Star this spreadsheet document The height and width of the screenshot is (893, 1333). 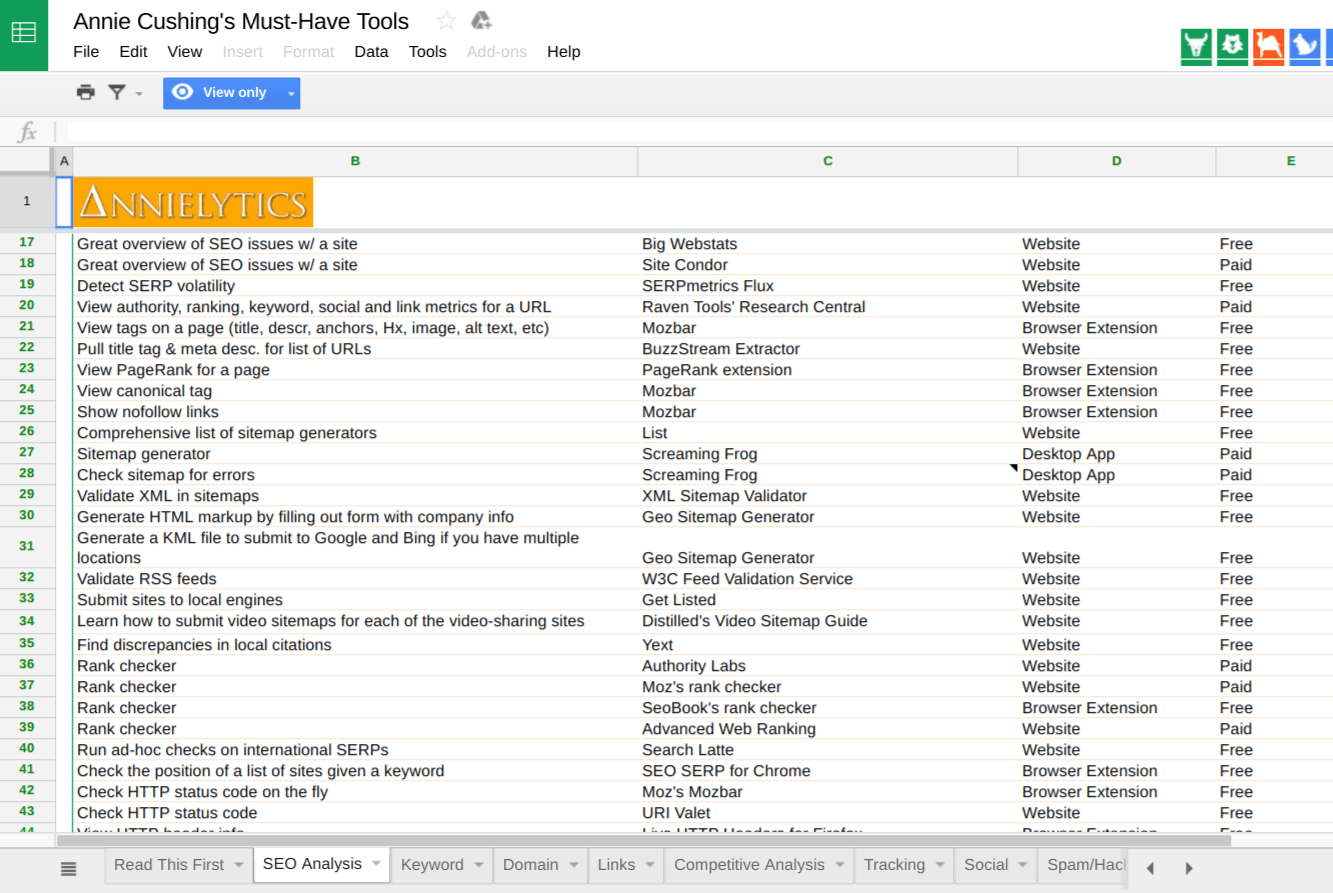[446, 21]
